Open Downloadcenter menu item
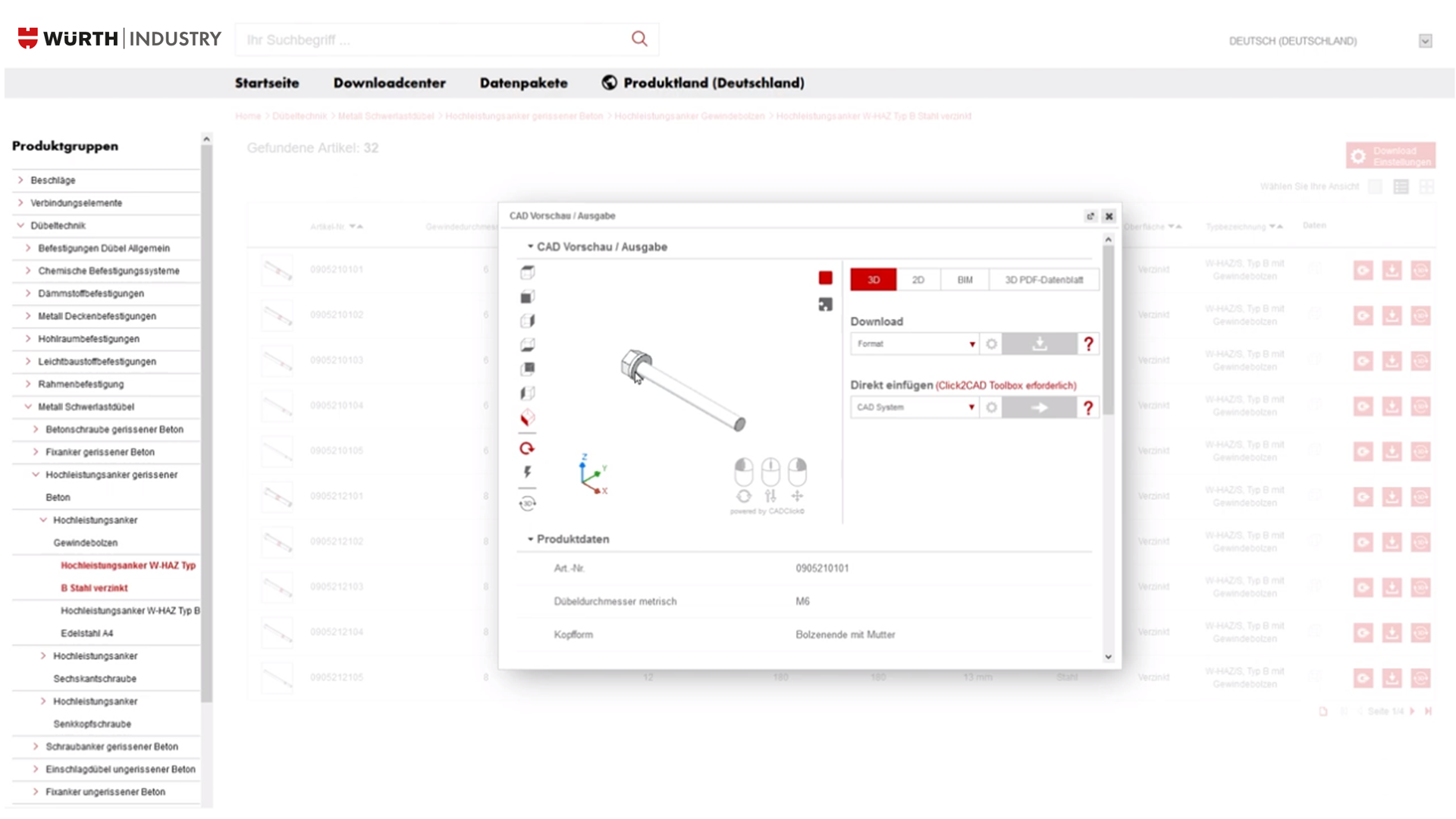 (390, 83)
